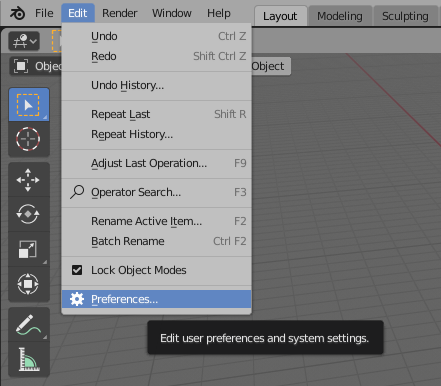Activate the 3D Cursor tool

coord(29,139)
